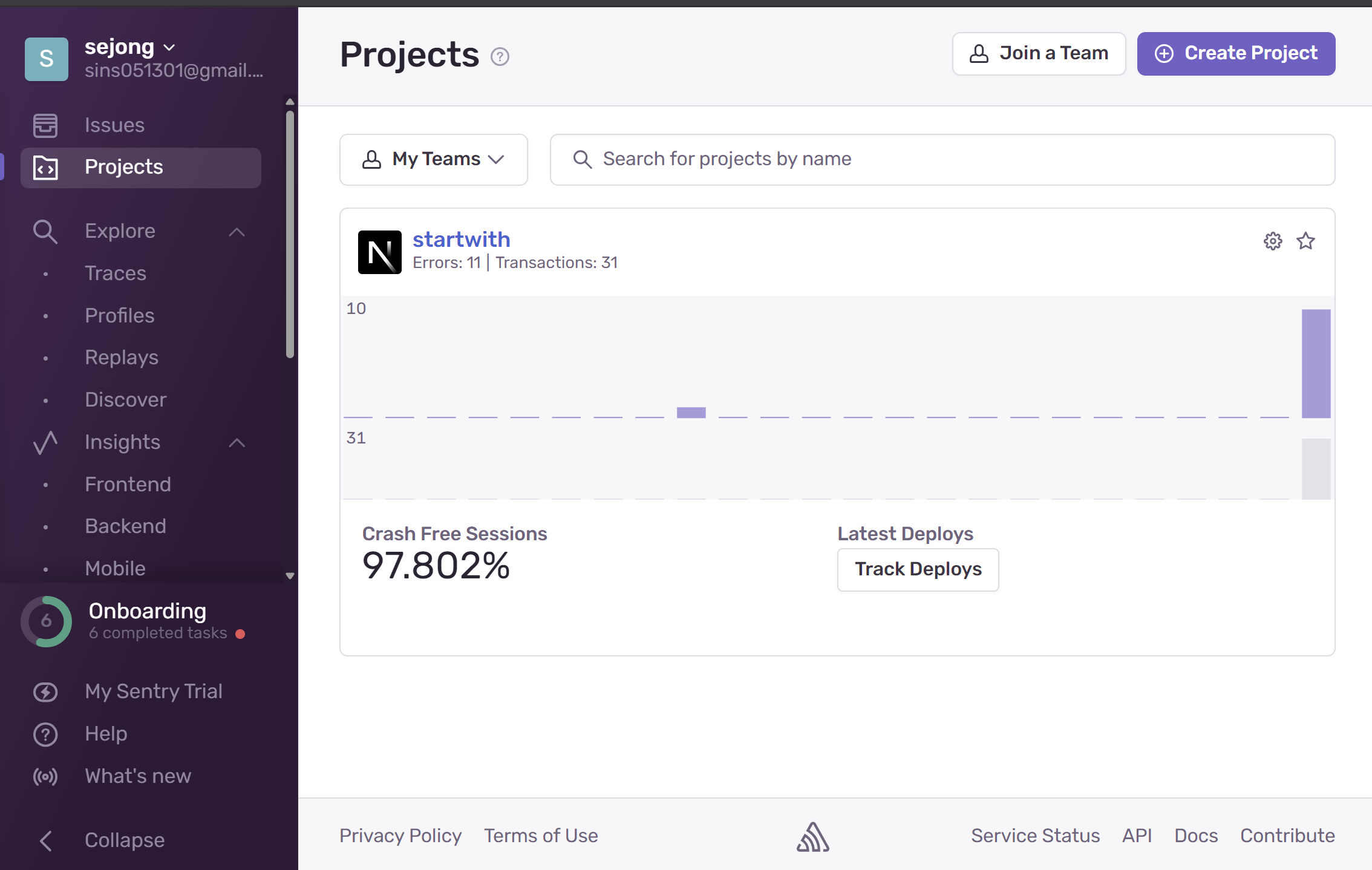Viewport: 1372px width, 870px height.
Task: Open Traces under Explore
Action: coord(116,273)
